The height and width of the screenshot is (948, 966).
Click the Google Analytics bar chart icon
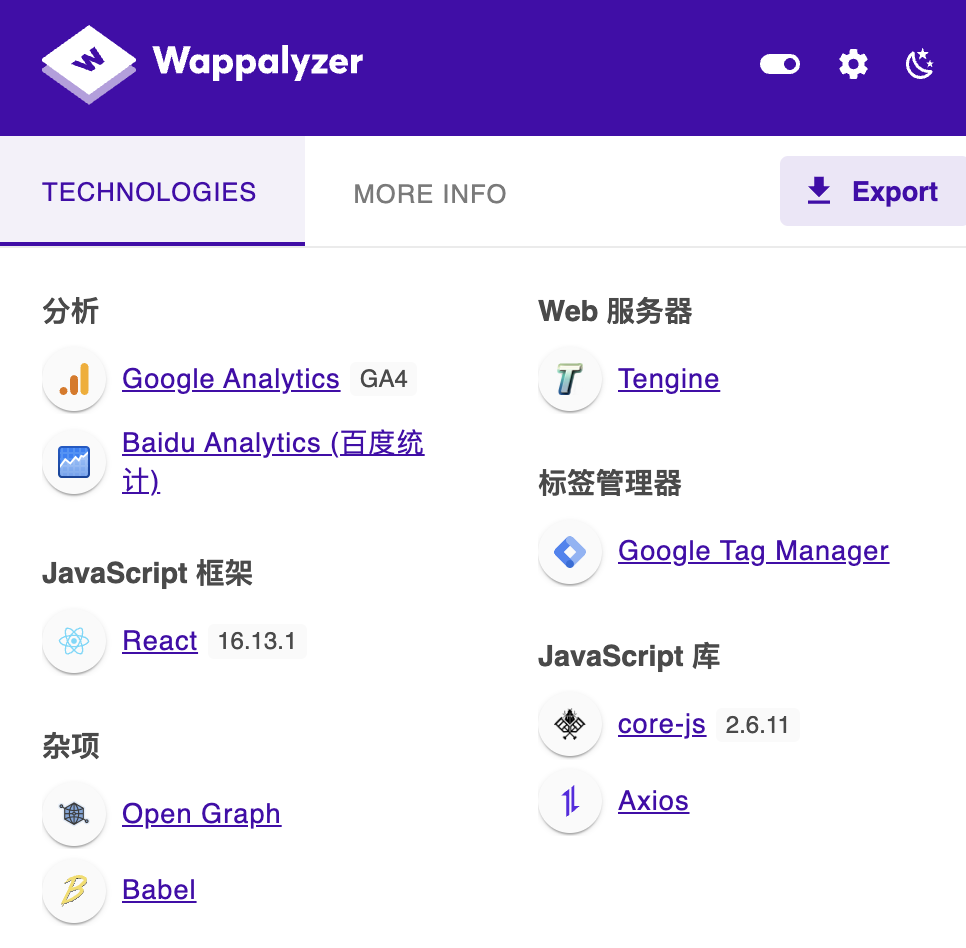75,379
